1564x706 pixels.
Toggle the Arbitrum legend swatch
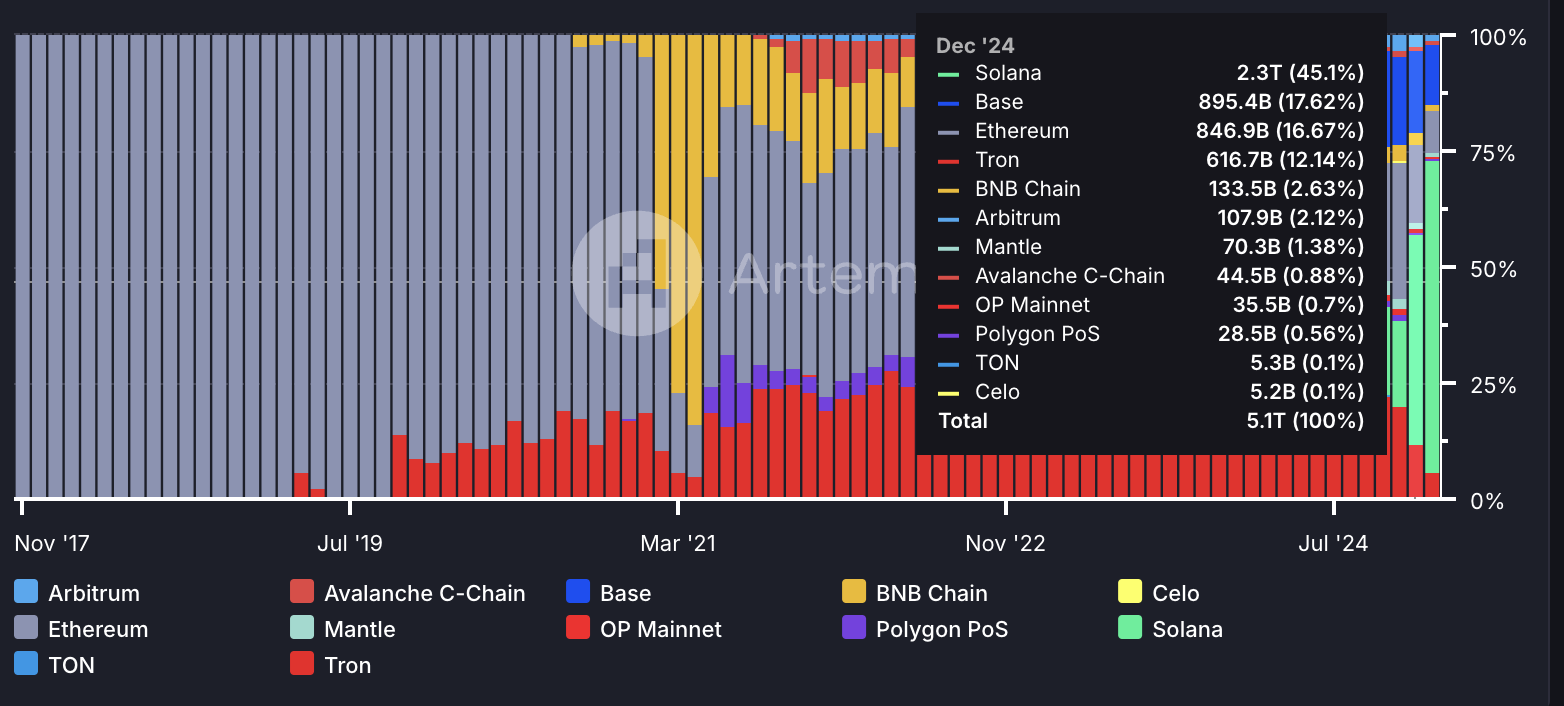pyautogui.click(x=26, y=592)
